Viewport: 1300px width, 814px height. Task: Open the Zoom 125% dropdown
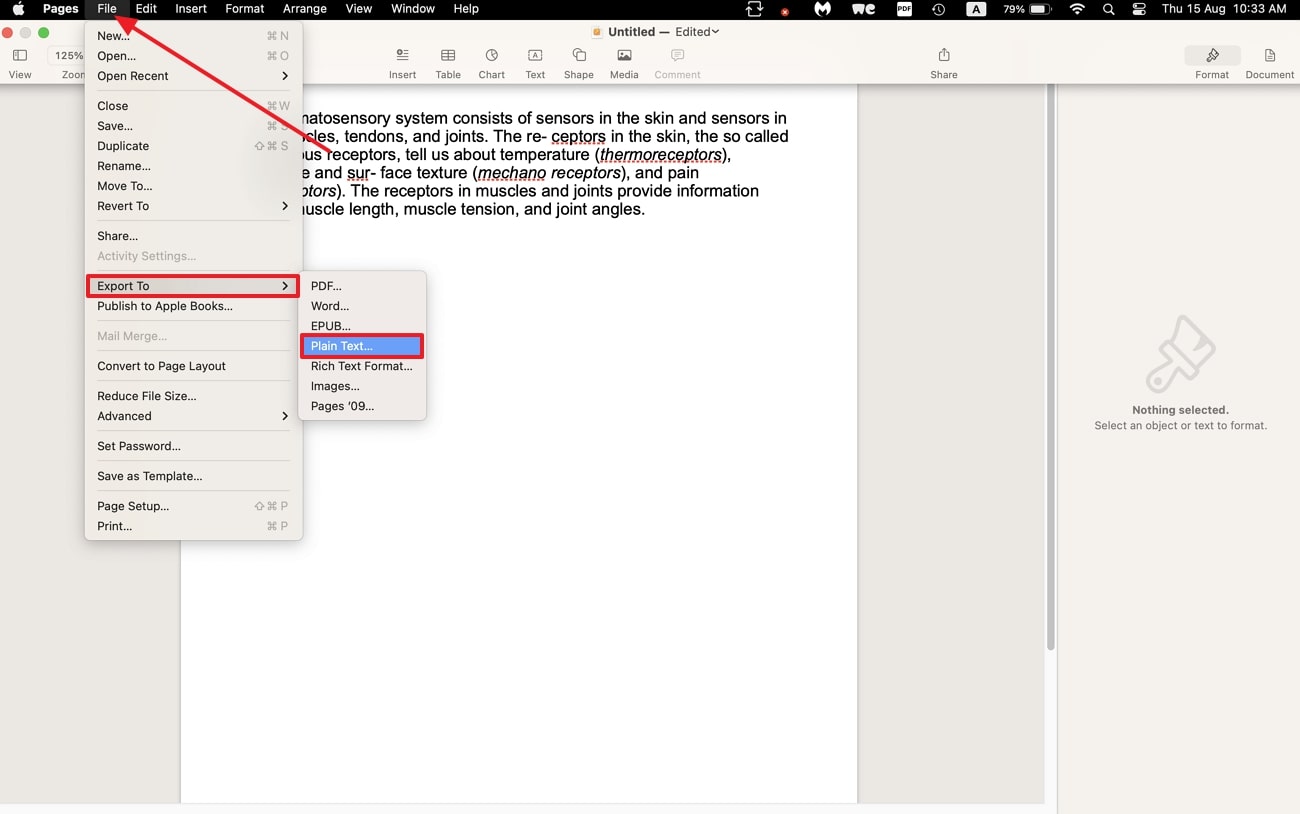point(66,56)
